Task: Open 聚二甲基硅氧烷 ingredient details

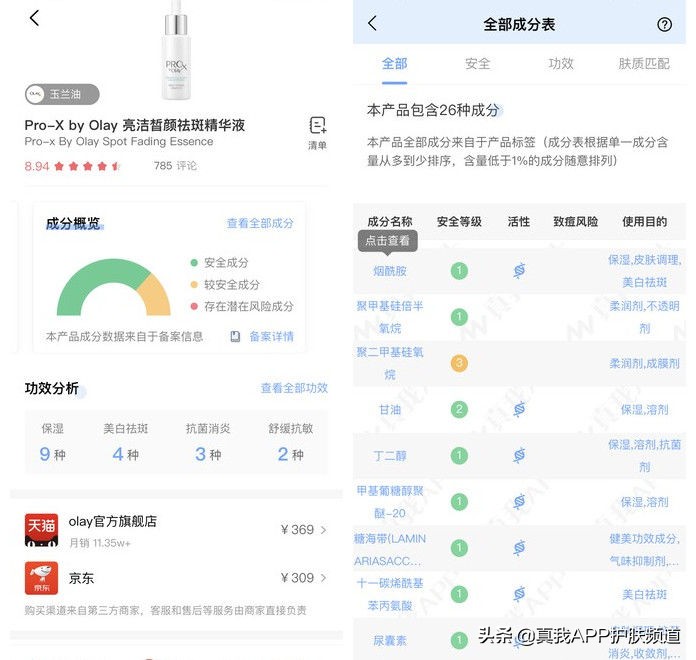Action: 390,363
